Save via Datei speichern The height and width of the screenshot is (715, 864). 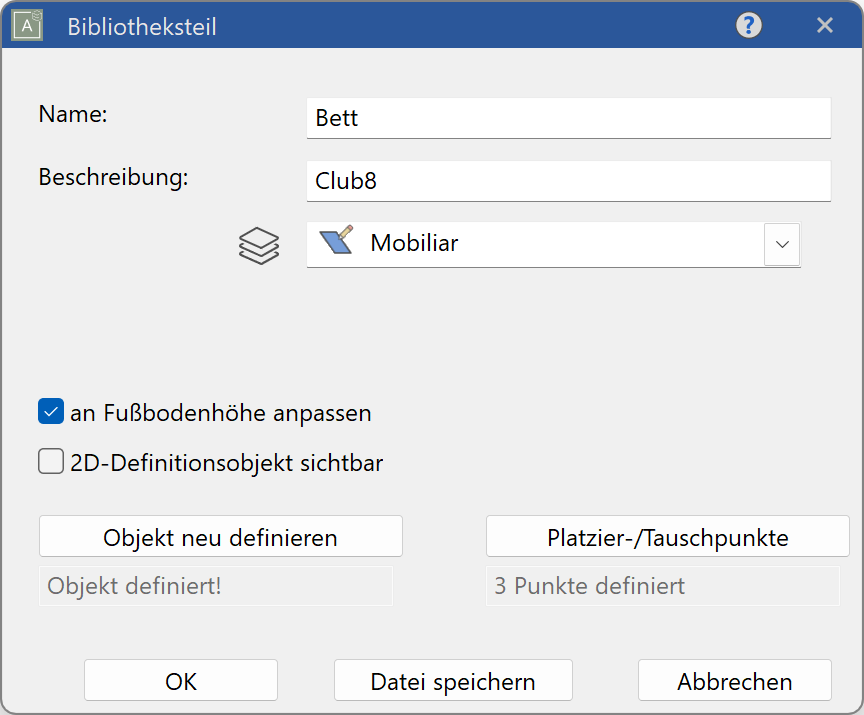tap(453, 680)
